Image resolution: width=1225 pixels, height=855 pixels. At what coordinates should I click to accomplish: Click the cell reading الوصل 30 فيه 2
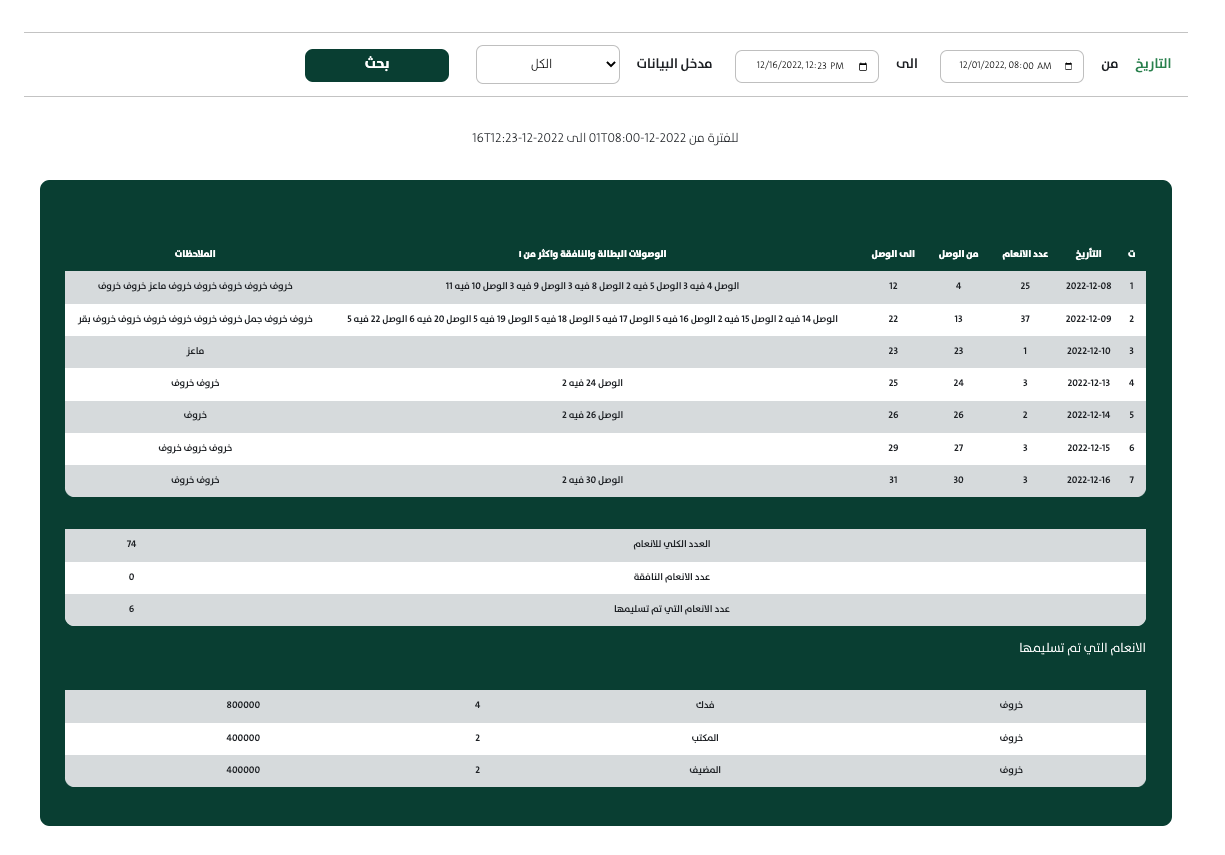pos(592,480)
